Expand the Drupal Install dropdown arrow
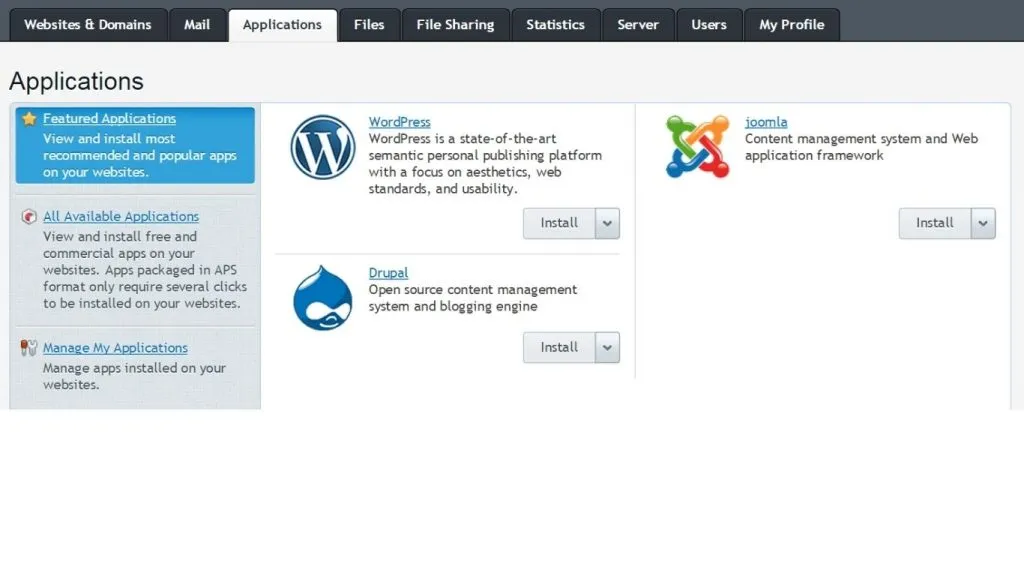 point(607,347)
